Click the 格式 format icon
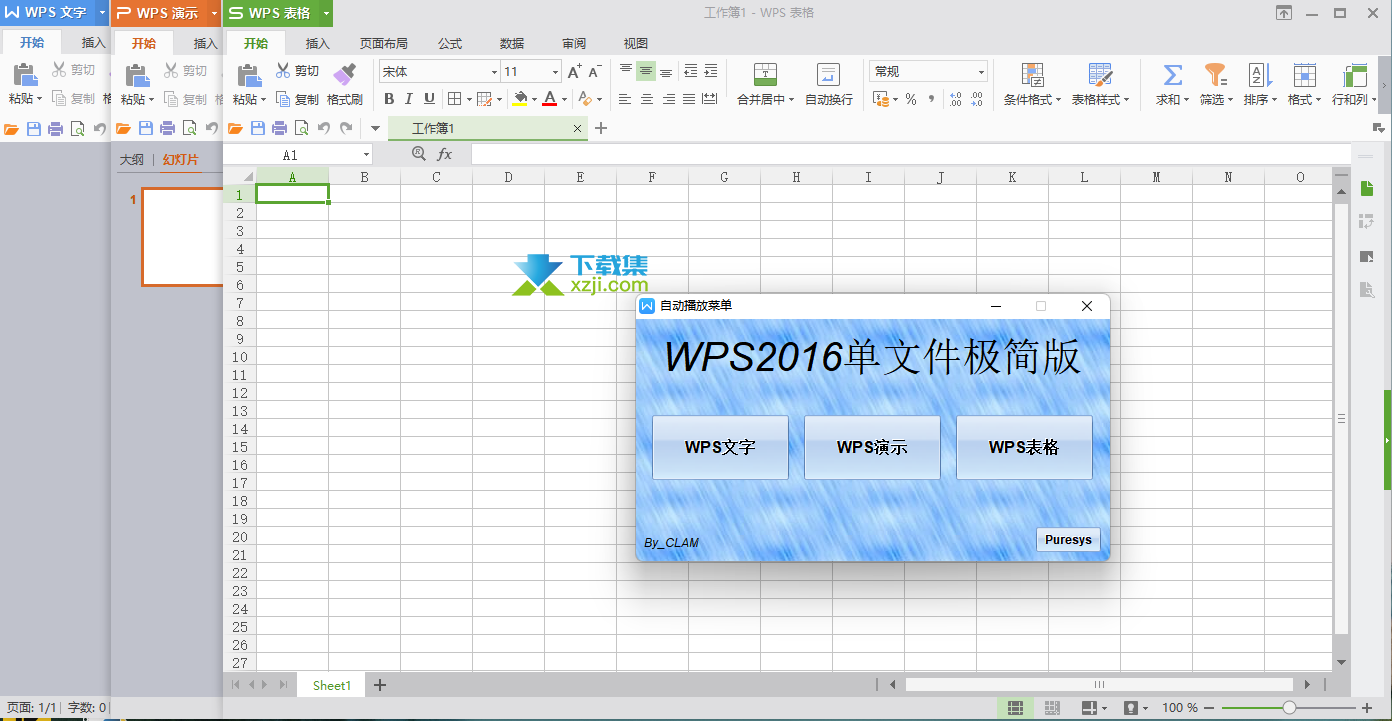Screen dimensions: 1392x721 coord(1304,75)
